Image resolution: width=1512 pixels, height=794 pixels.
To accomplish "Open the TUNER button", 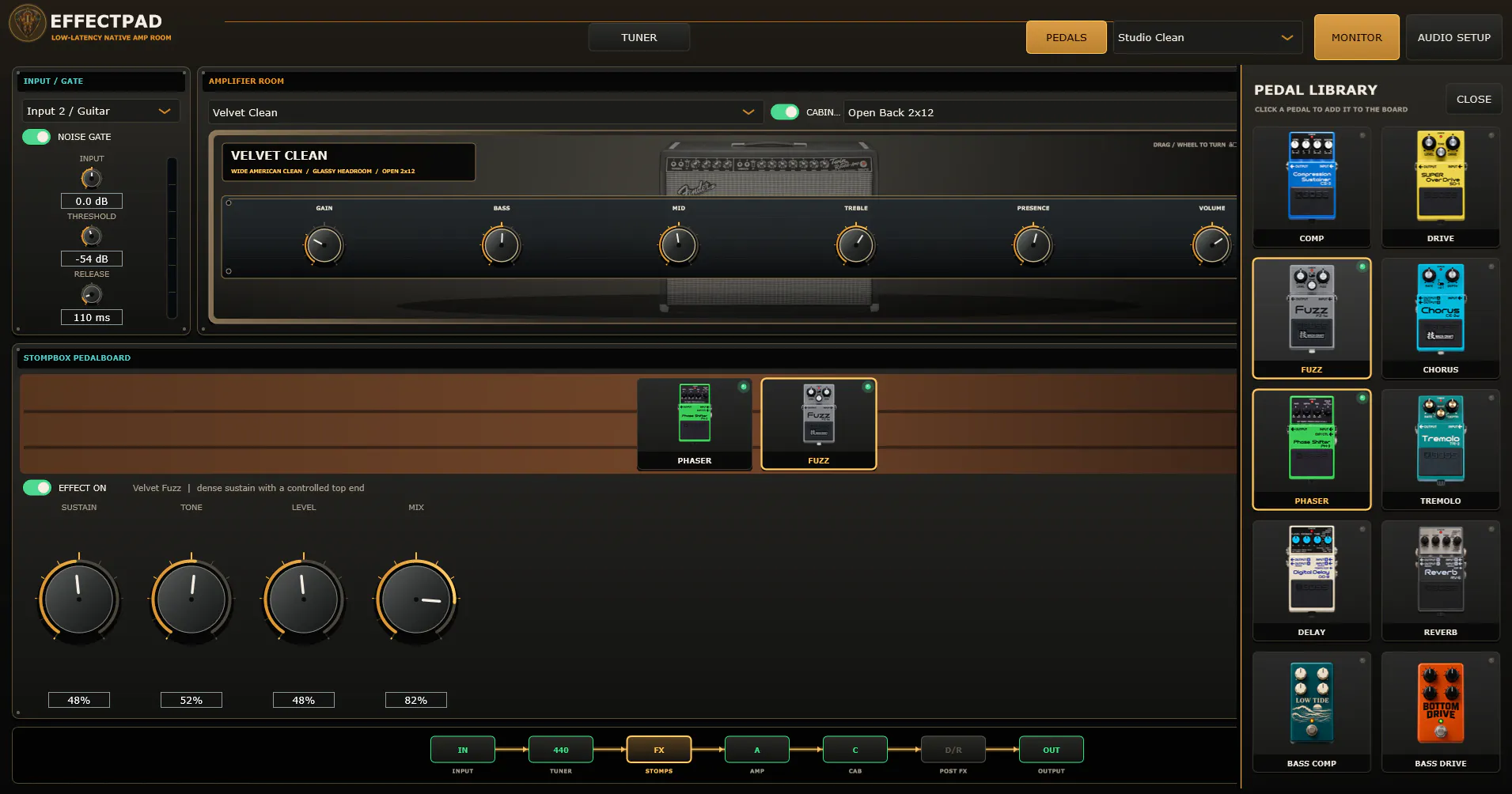I will pos(639,37).
